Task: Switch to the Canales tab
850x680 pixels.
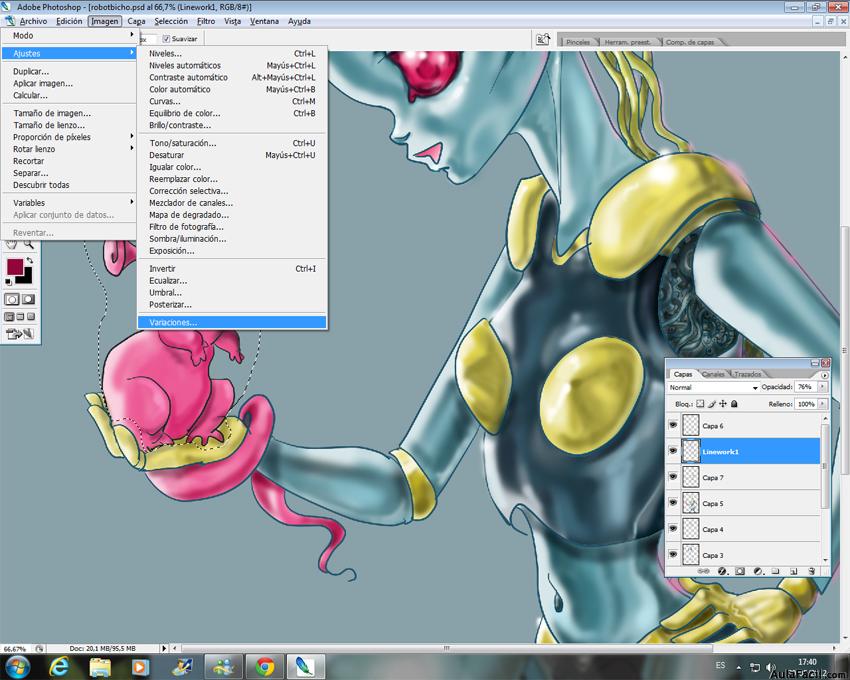Action: pos(713,374)
